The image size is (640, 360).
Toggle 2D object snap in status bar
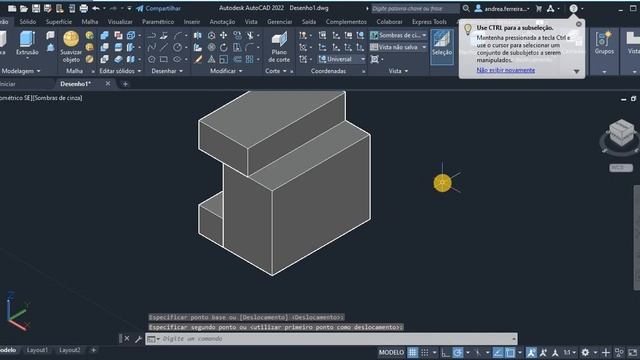coord(510,353)
